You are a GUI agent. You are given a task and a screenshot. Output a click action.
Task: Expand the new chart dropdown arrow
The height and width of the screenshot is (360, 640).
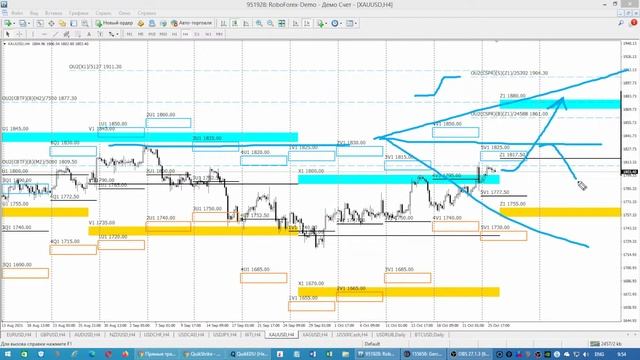coord(14,24)
